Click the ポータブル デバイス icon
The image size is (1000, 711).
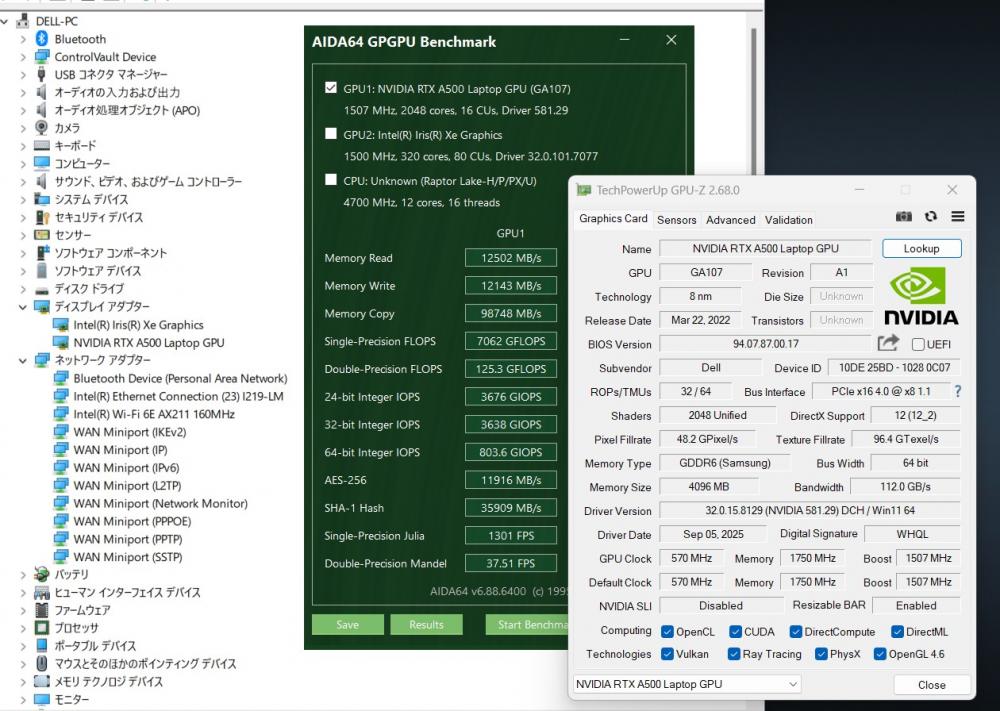(41, 645)
